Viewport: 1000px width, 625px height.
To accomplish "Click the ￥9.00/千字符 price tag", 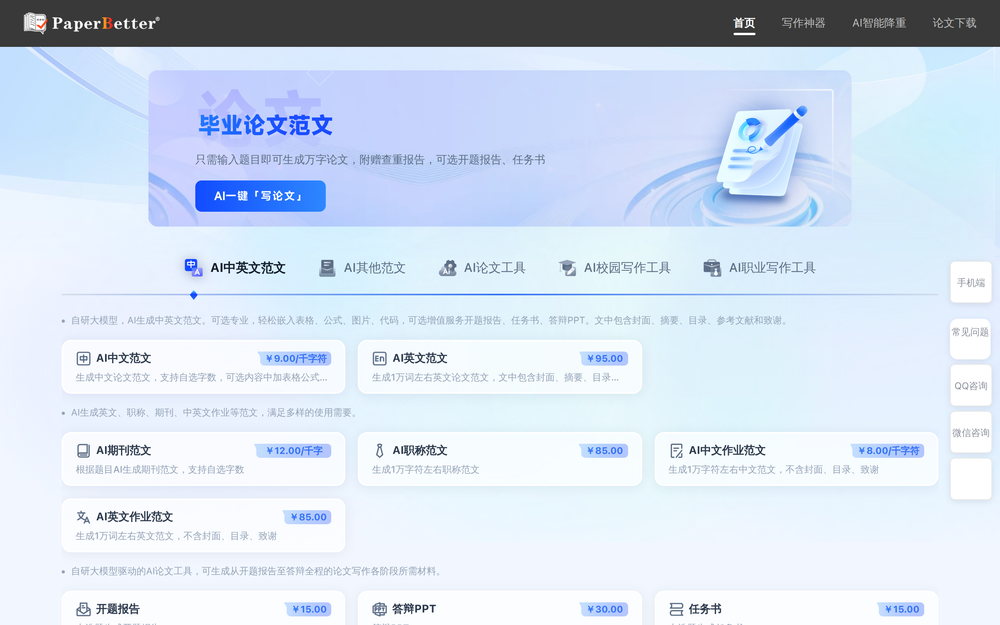I will tap(295, 358).
